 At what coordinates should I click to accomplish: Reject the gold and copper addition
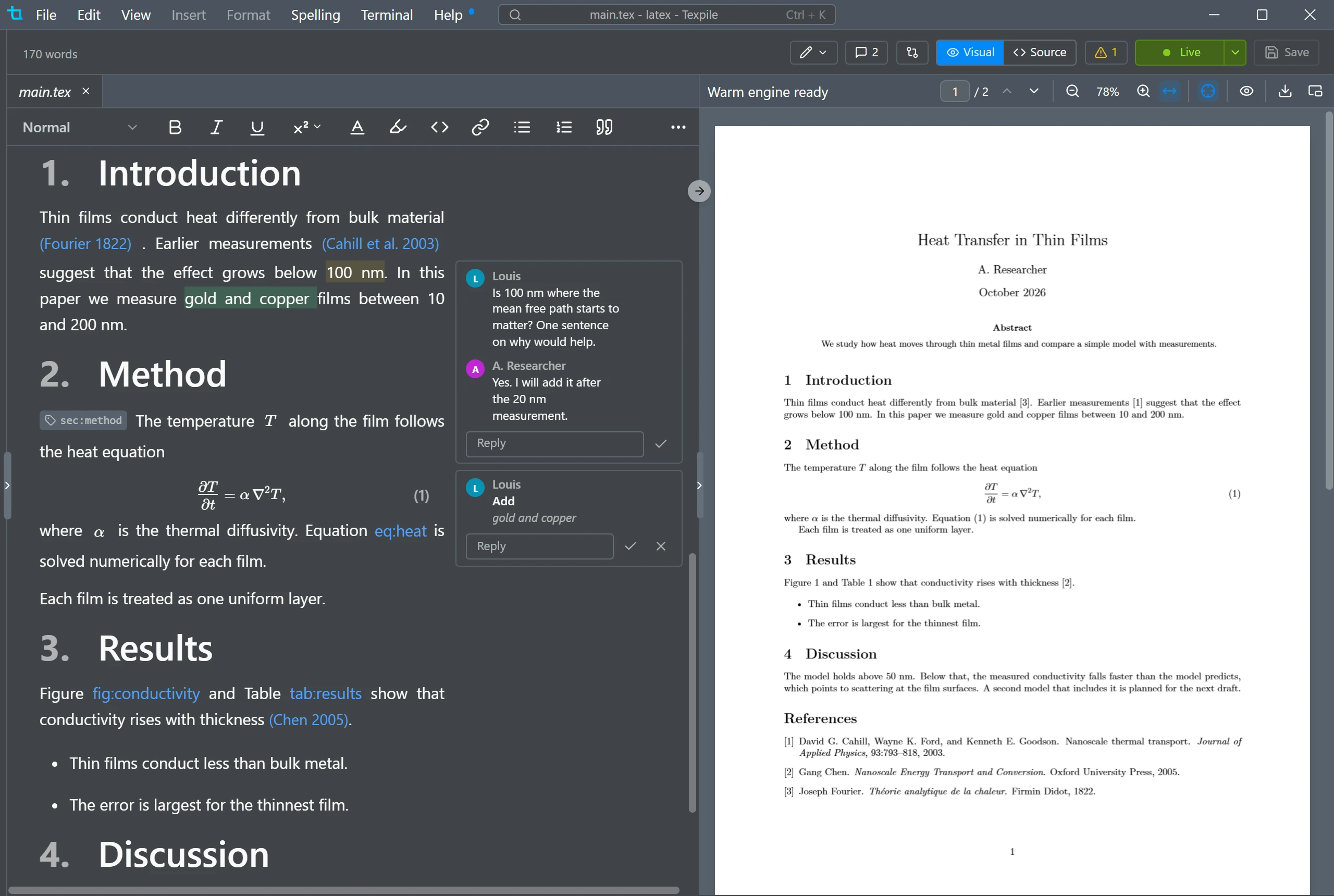coord(661,547)
